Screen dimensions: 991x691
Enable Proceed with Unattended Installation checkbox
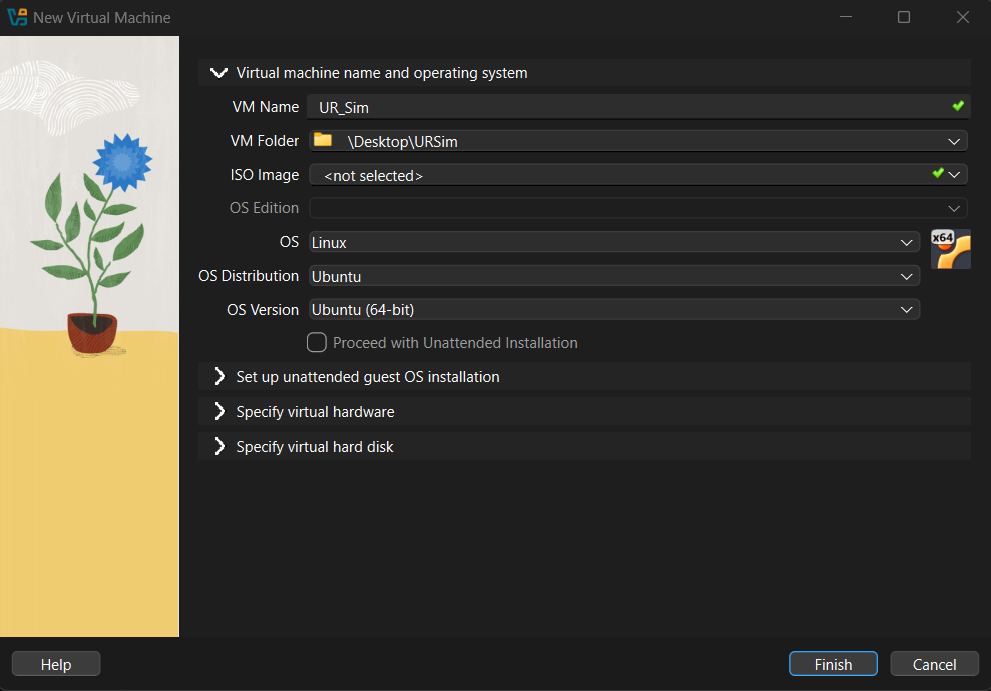pos(317,343)
